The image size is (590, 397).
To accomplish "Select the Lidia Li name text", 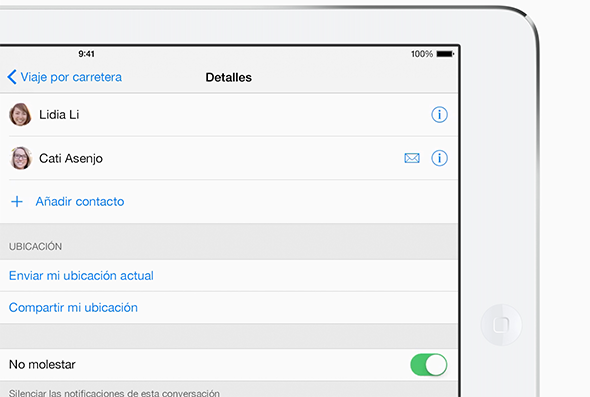I will (59, 114).
